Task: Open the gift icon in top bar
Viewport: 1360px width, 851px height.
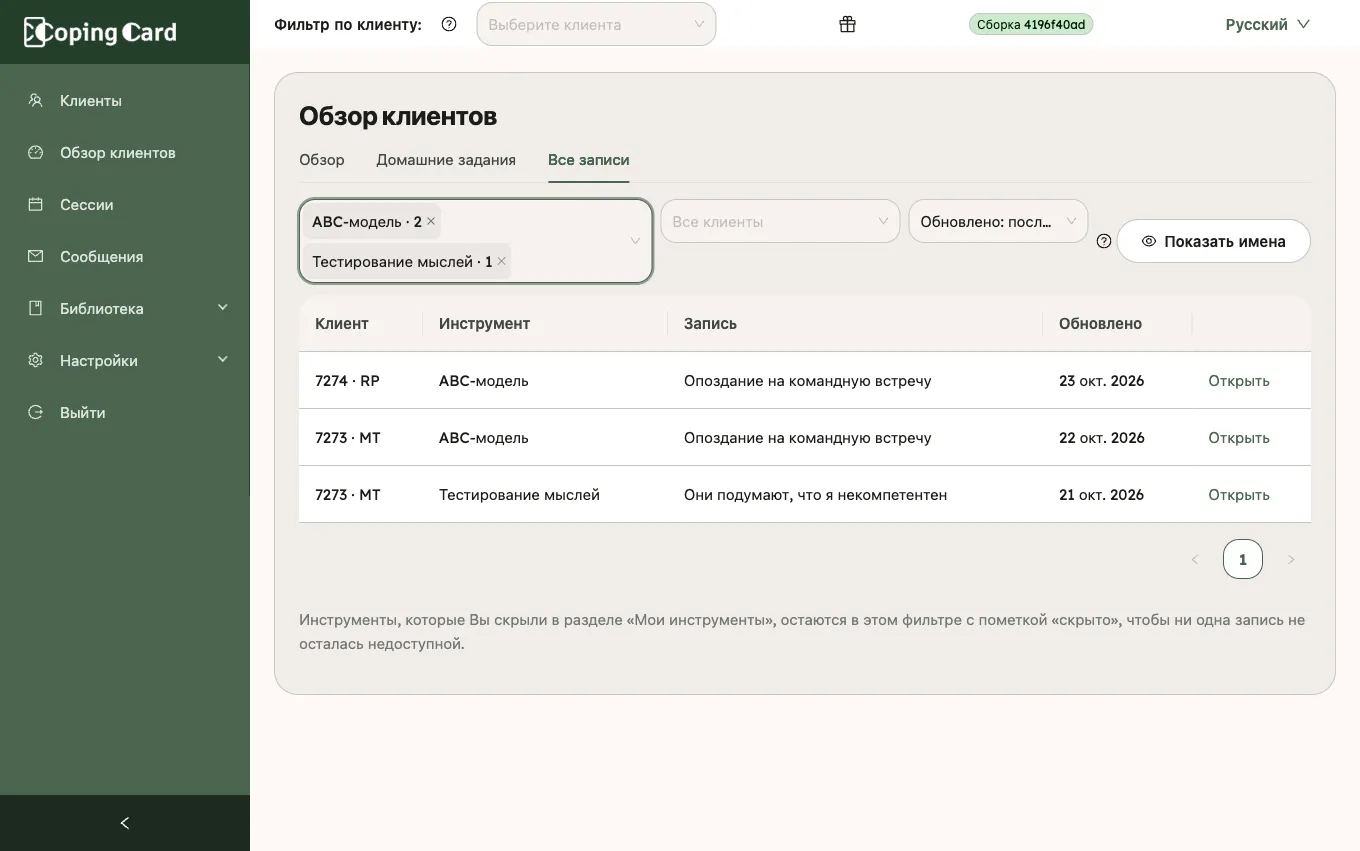Action: tap(847, 24)
